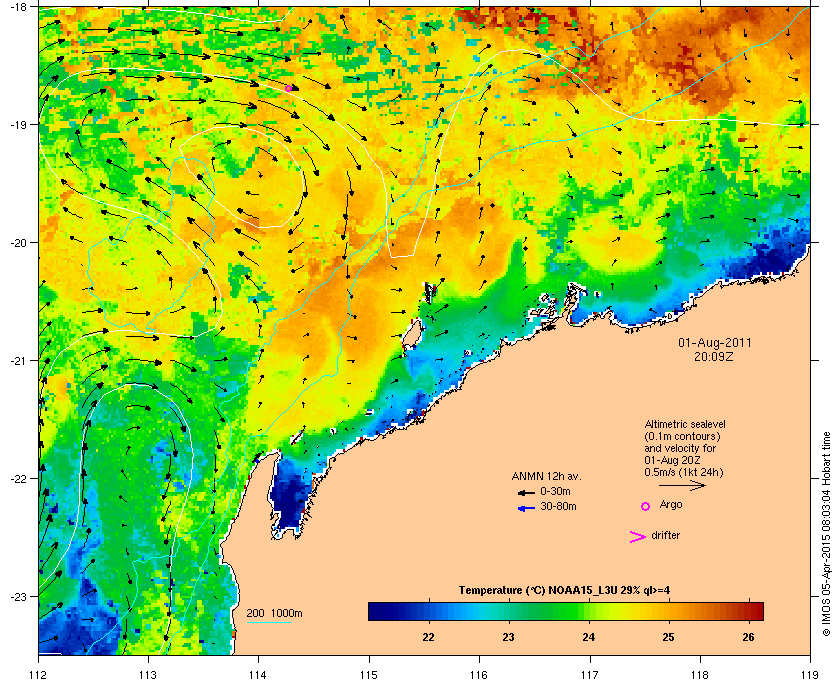Click the colorbar tick label '25'

click(668, 637)
